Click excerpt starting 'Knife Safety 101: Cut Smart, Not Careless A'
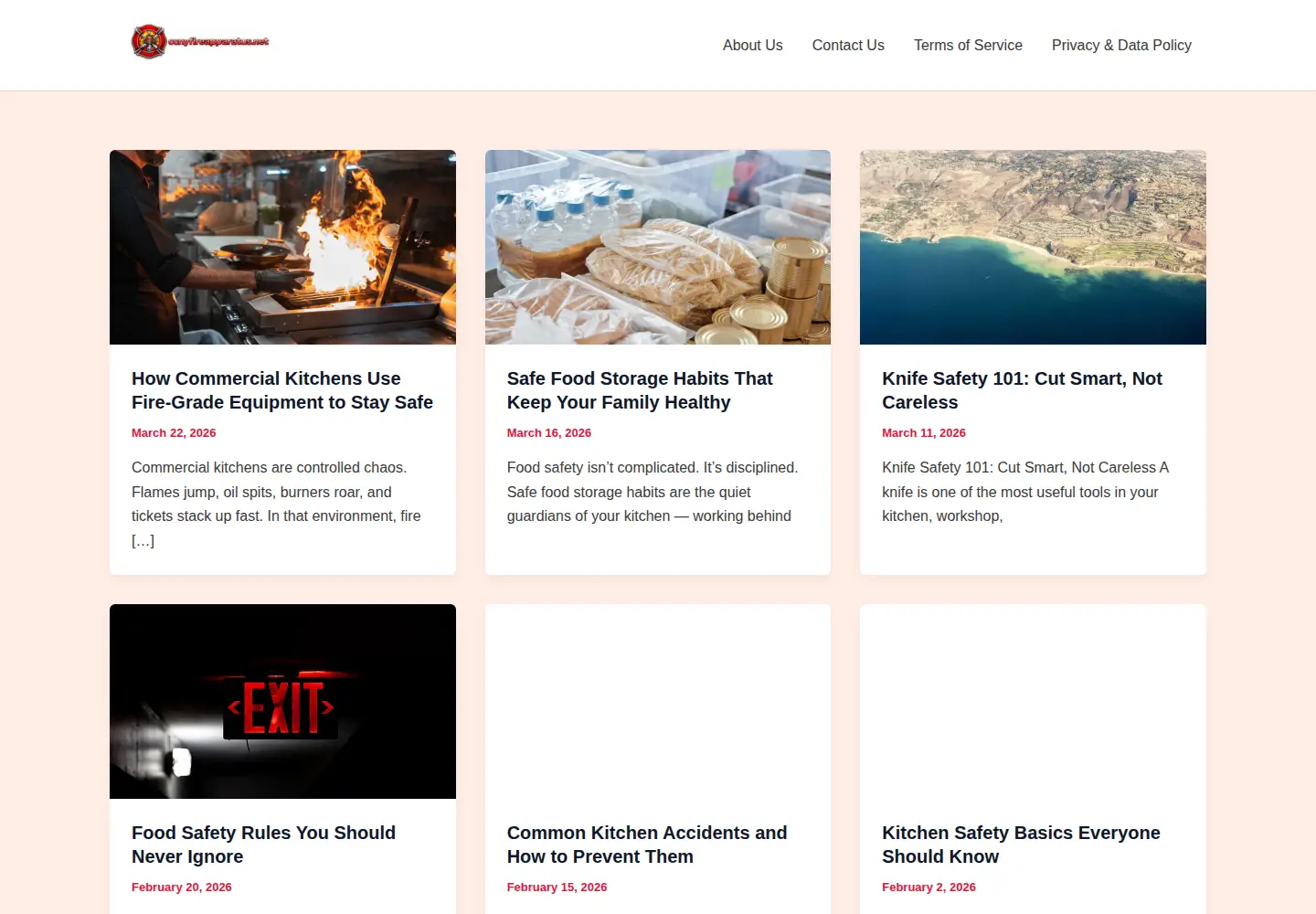 [x=1025, y=492]
